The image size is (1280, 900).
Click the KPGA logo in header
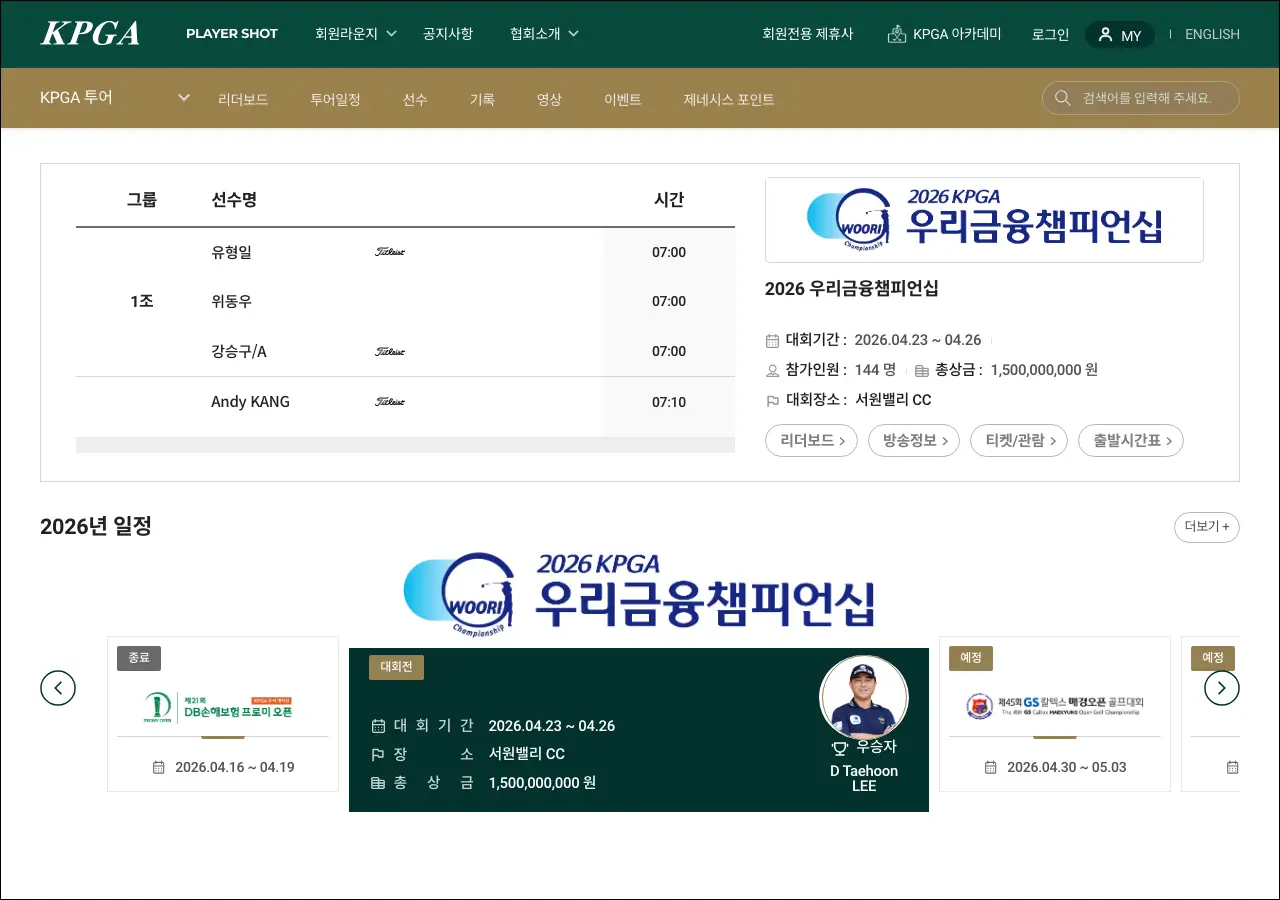(90, 34)
